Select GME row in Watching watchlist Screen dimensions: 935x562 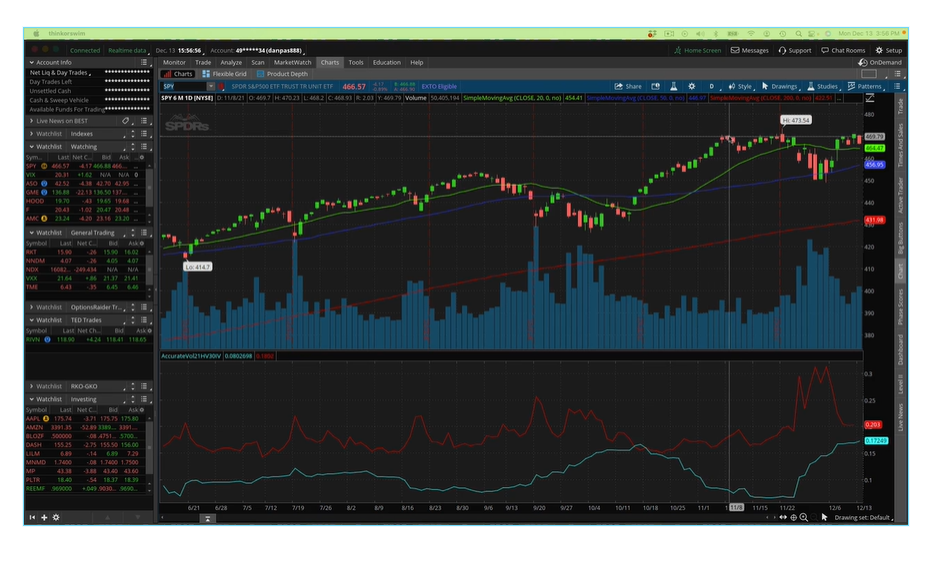click(x=85, y=193)
